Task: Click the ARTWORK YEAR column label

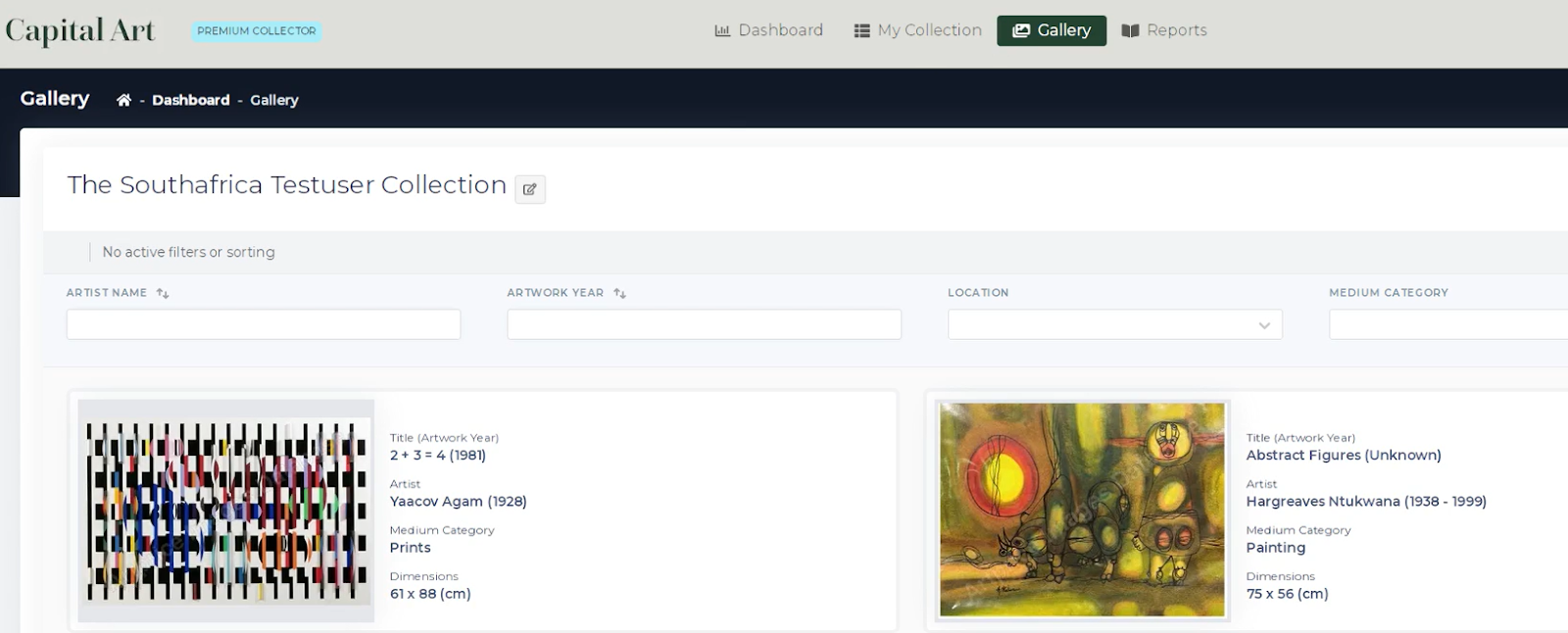Action: [556, 293]
